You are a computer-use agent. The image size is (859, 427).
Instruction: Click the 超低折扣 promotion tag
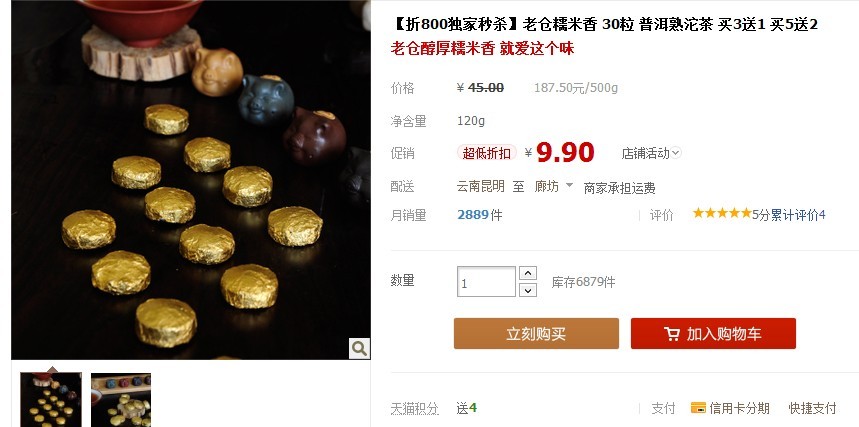[486, 153]
